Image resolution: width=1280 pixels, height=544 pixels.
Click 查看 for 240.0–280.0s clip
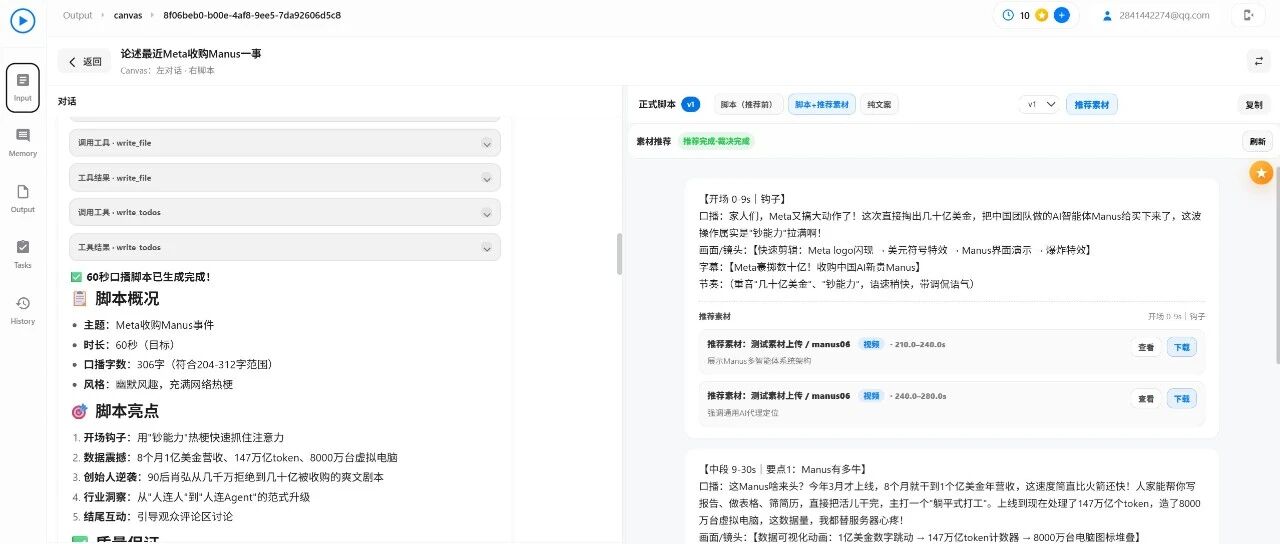[x=1146, y=398]
